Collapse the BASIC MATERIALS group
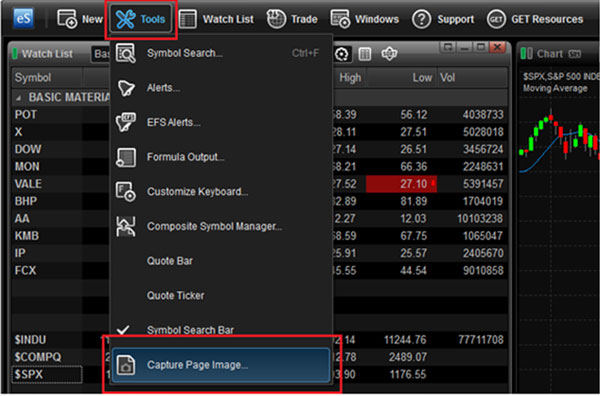Image resolution: width=600 pixels, height=396 pixels. pos(18,98)
